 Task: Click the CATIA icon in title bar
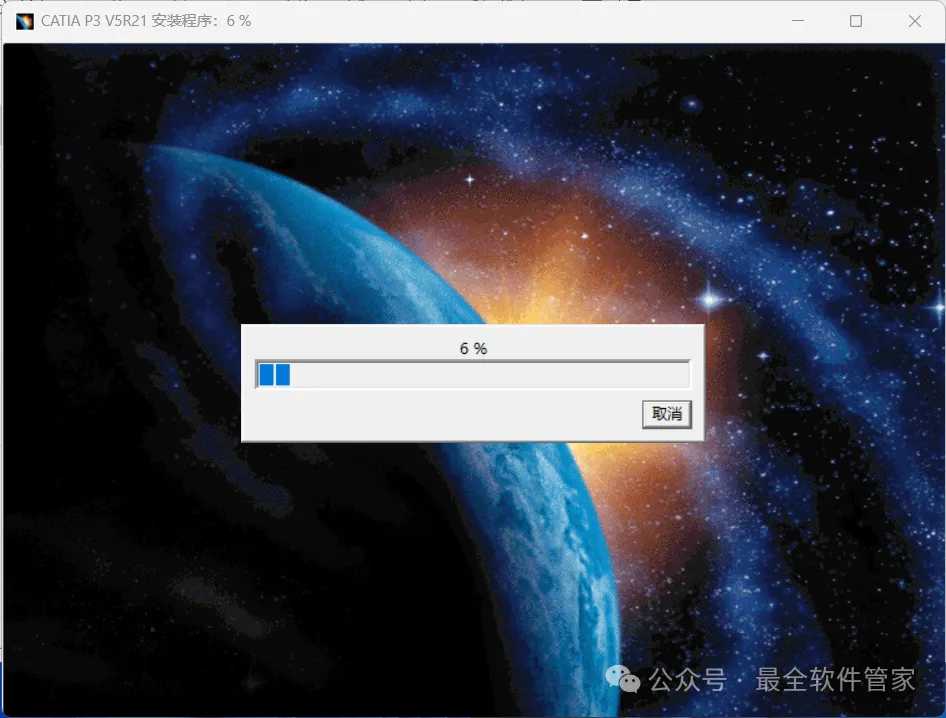point(25,21)
